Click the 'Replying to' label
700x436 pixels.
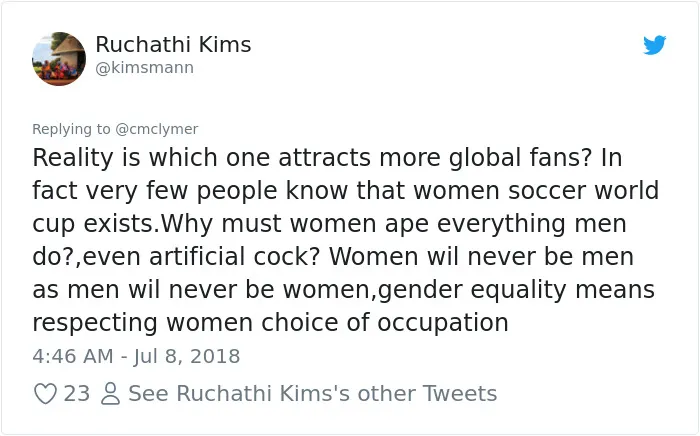point(71,129)
